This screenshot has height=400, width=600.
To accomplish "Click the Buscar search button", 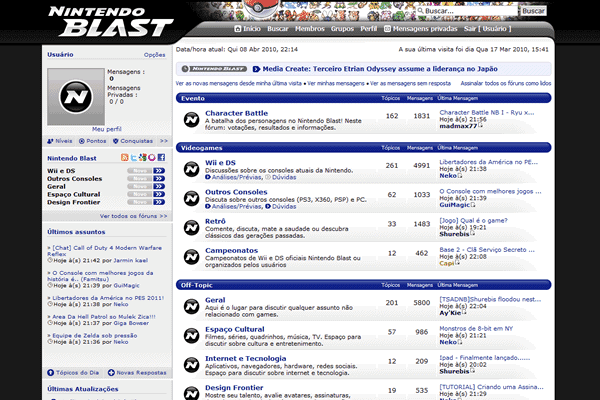I will pos(533,11).
